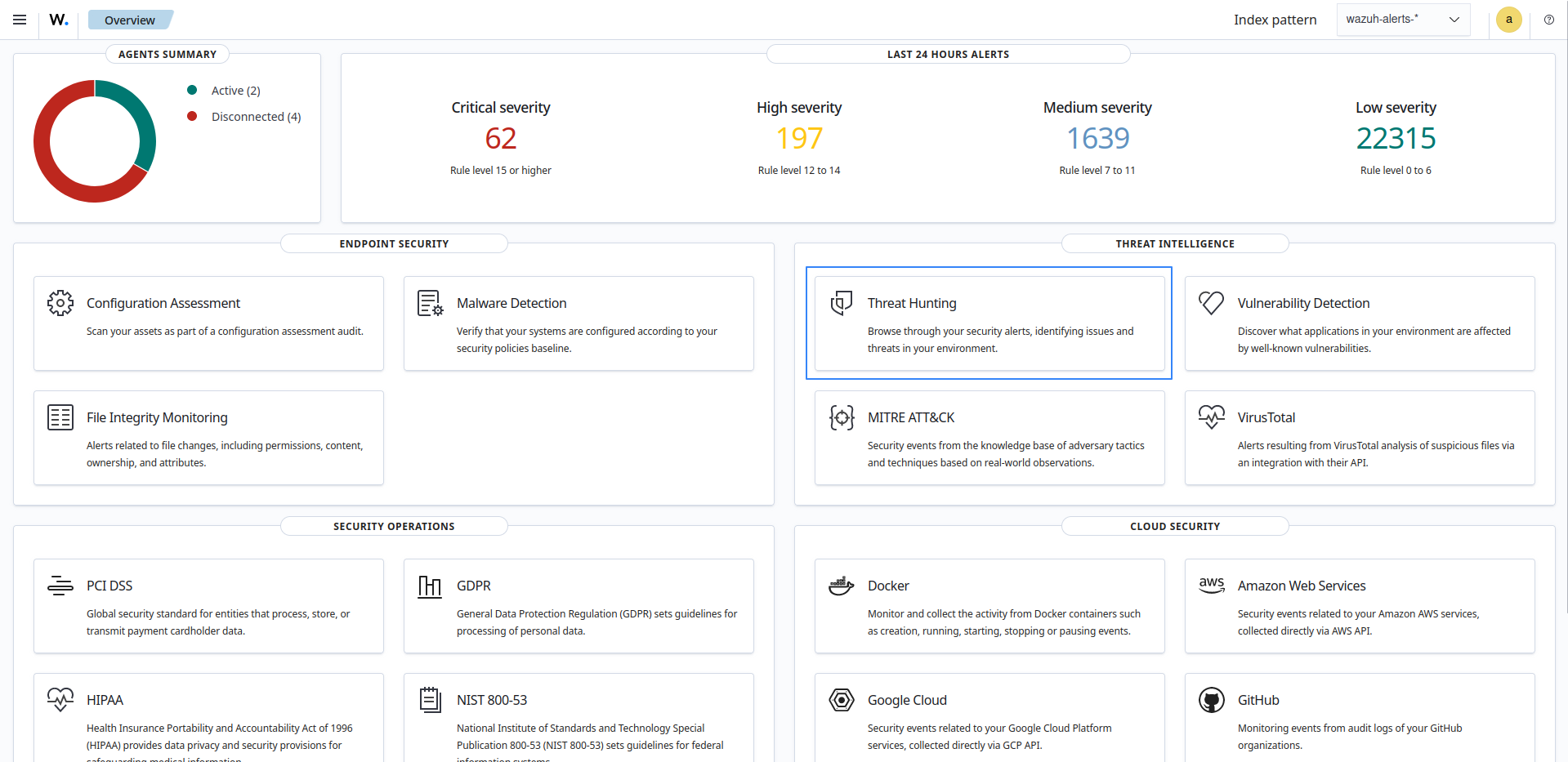Image resolution: width=1568 pixels, height=762 pixels.
Task: Click the File Integrity Monitoring list icon
Action: [x=60, y=417]
